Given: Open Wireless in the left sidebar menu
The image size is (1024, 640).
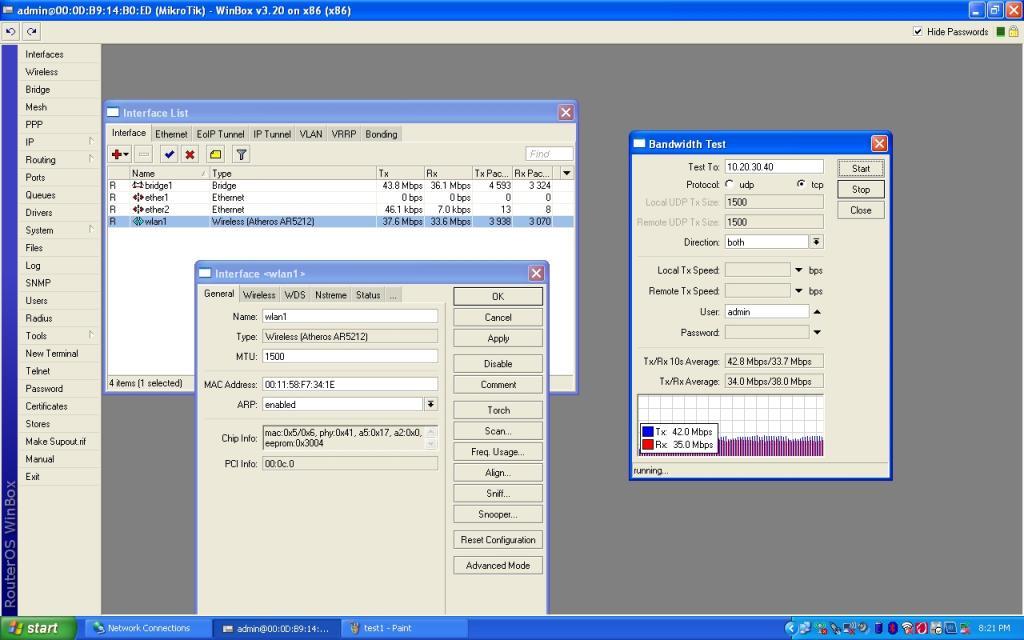Looking at the screenshot, I should (x=42, y=72).
